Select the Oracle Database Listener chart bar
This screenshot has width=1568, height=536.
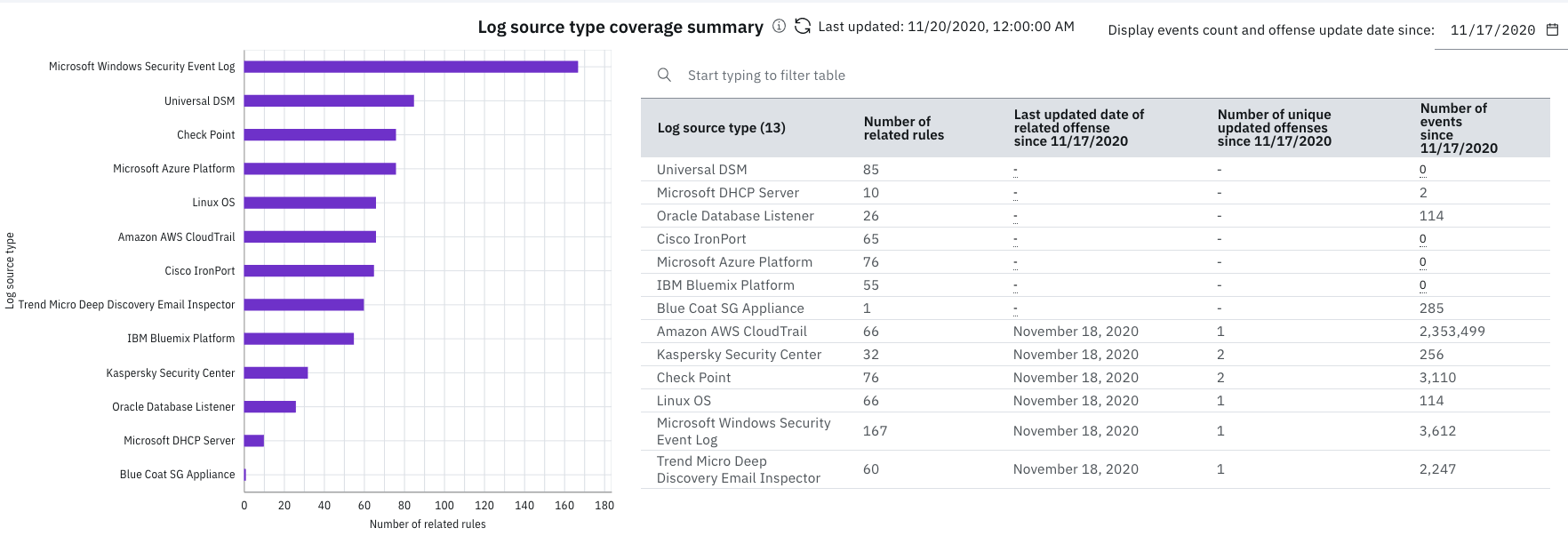point(269,406)
